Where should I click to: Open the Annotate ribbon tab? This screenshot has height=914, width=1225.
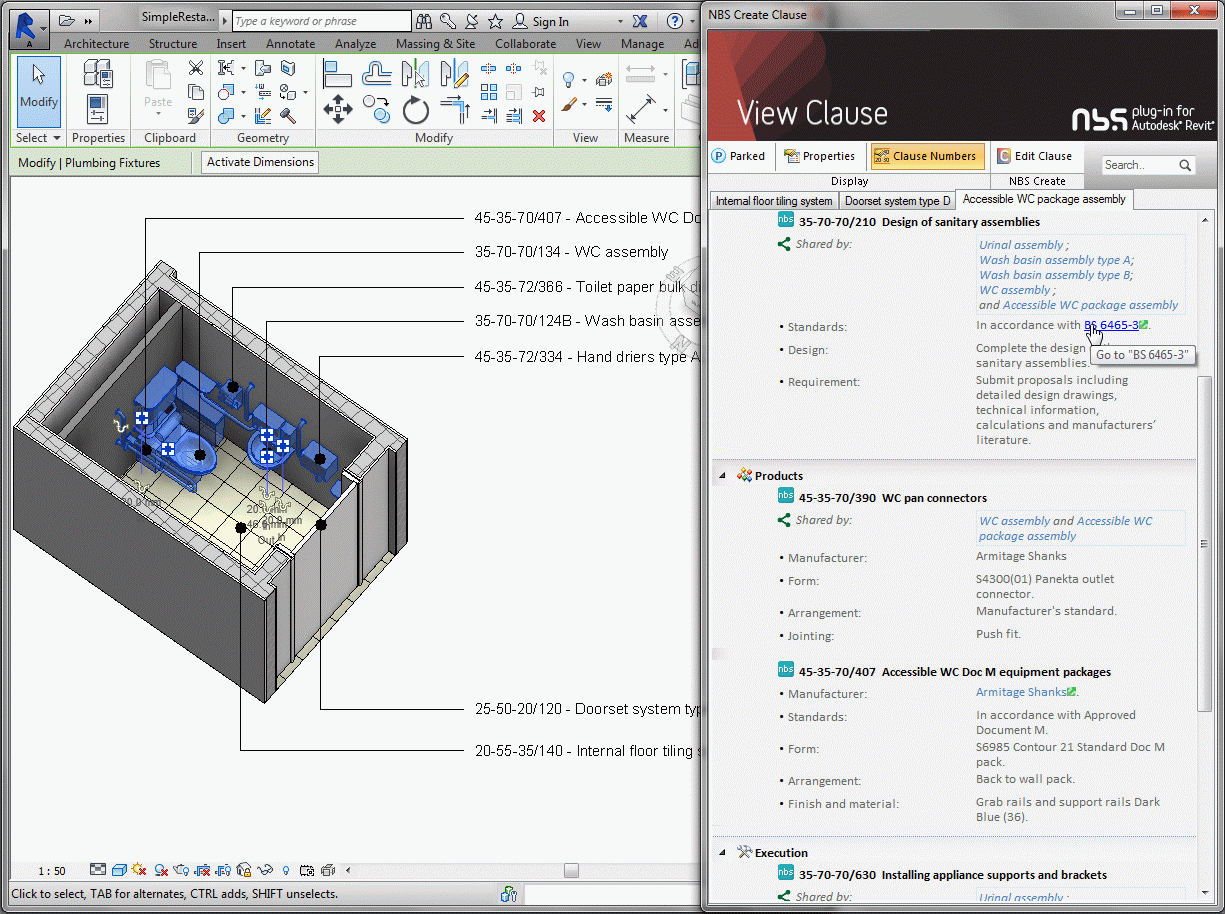(290, 44)
